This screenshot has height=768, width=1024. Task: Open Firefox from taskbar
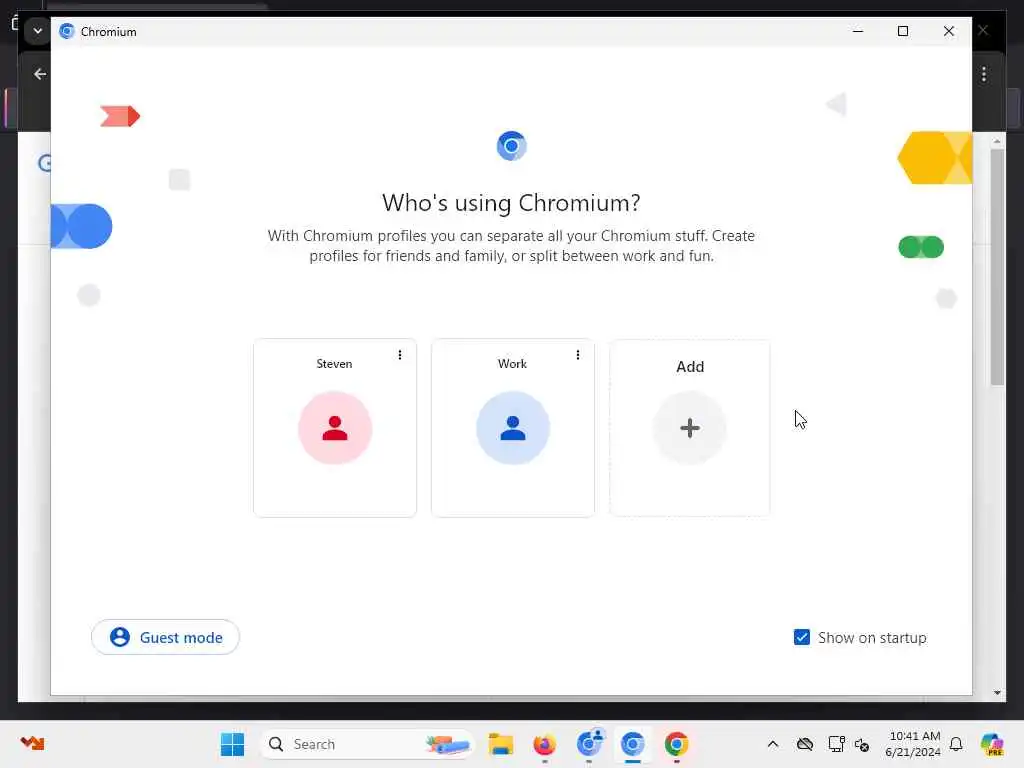tap(545, 744)
